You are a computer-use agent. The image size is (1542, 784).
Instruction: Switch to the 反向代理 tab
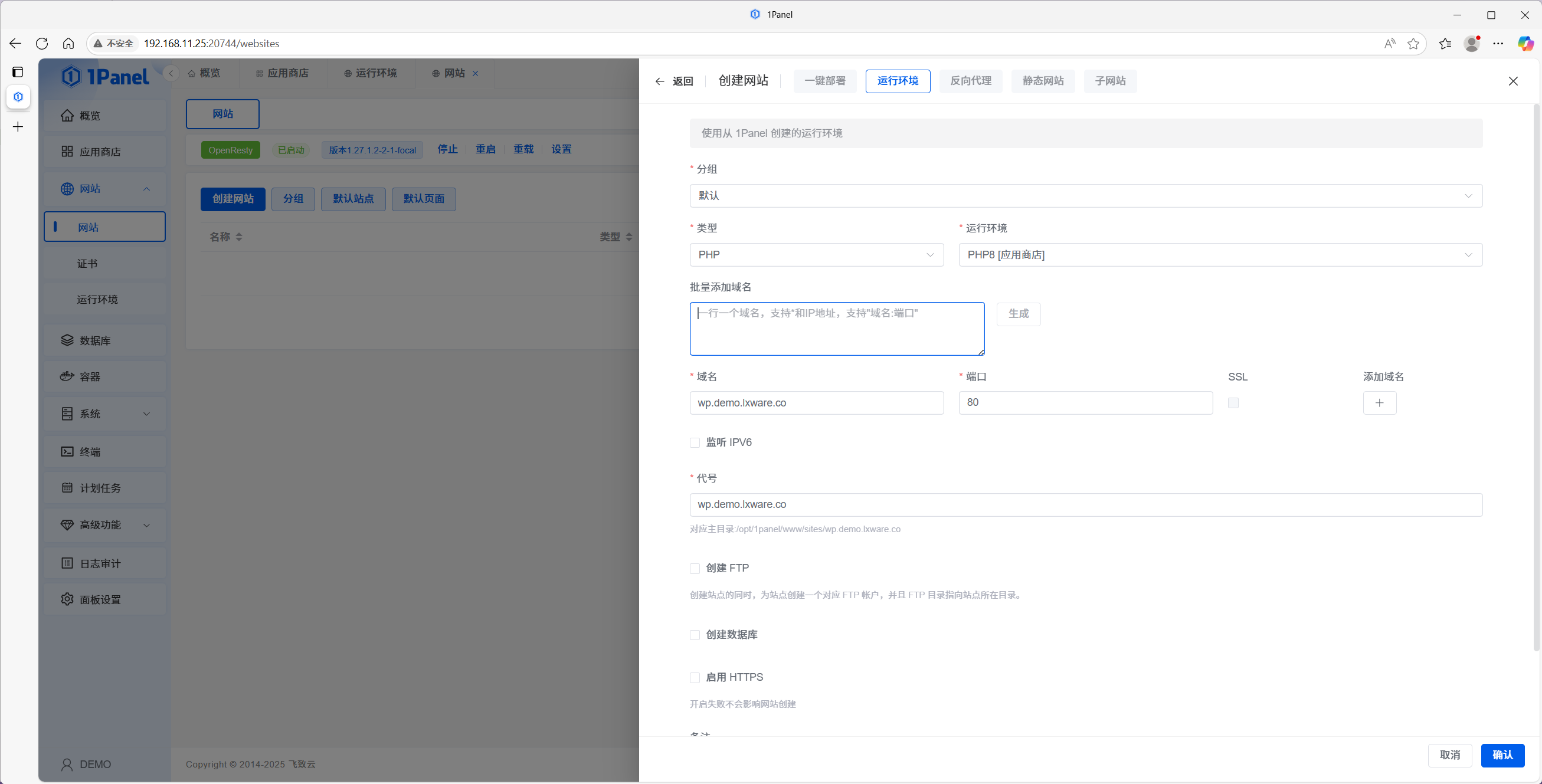(970, 81)
